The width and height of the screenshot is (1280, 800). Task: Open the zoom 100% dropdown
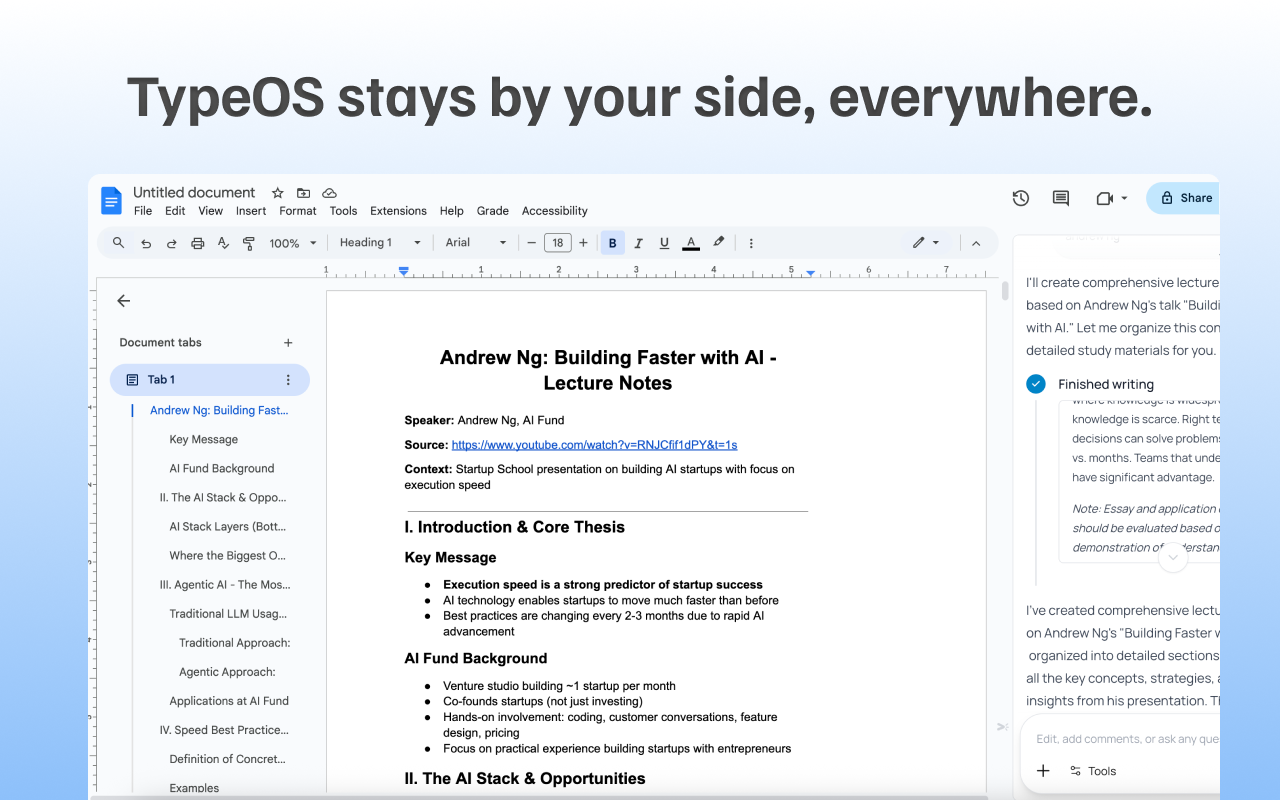(292, 243)
